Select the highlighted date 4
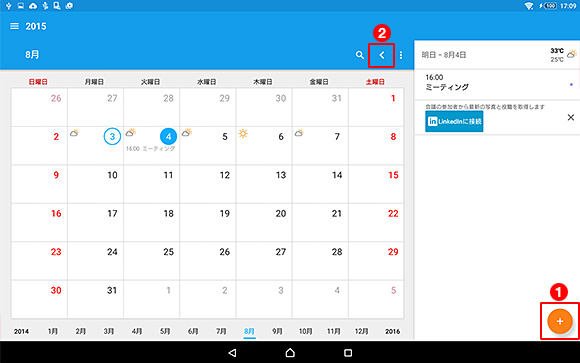This screenshot has height=363, width=580. [x=168, y=137]
